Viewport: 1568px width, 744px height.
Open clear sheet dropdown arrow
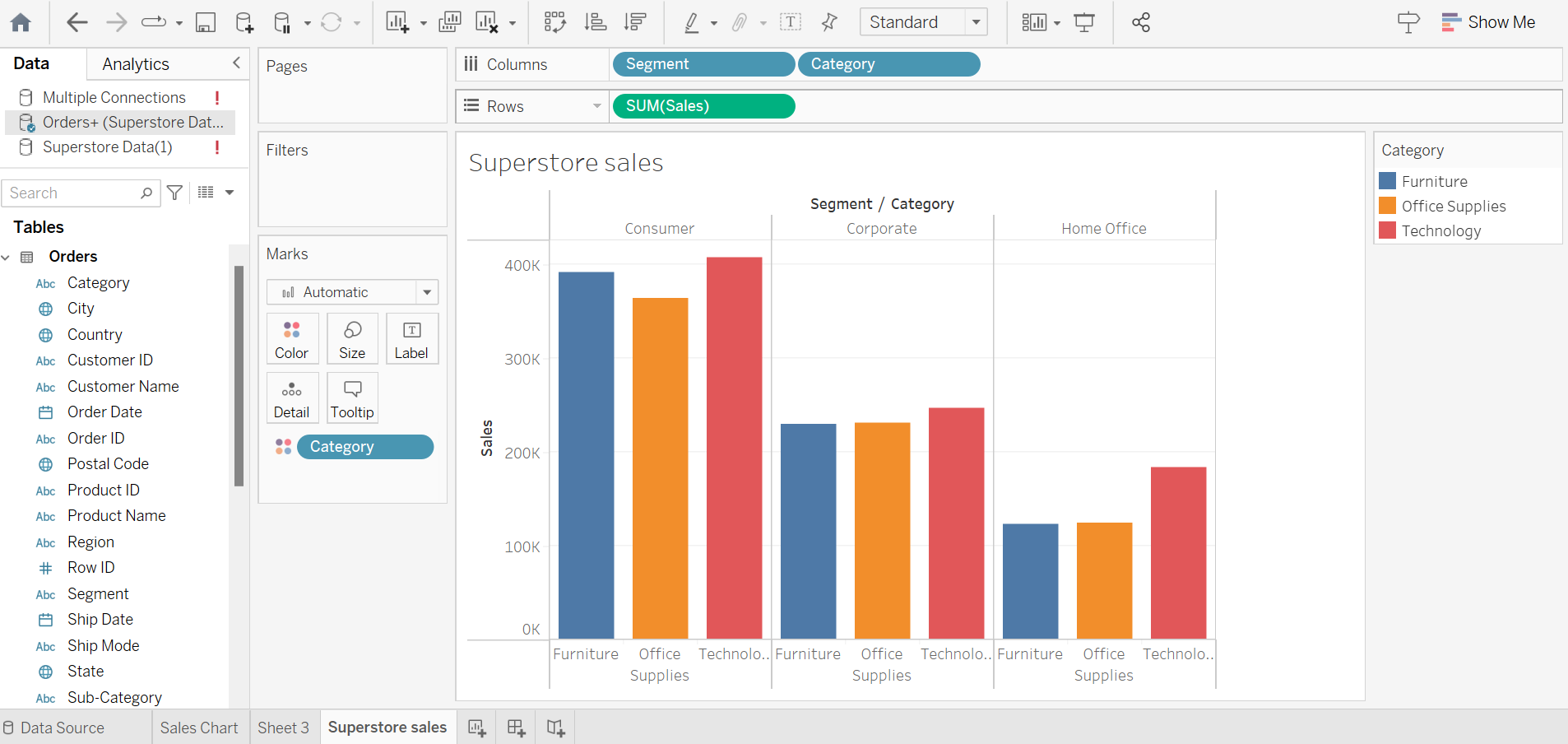[513, 23]
